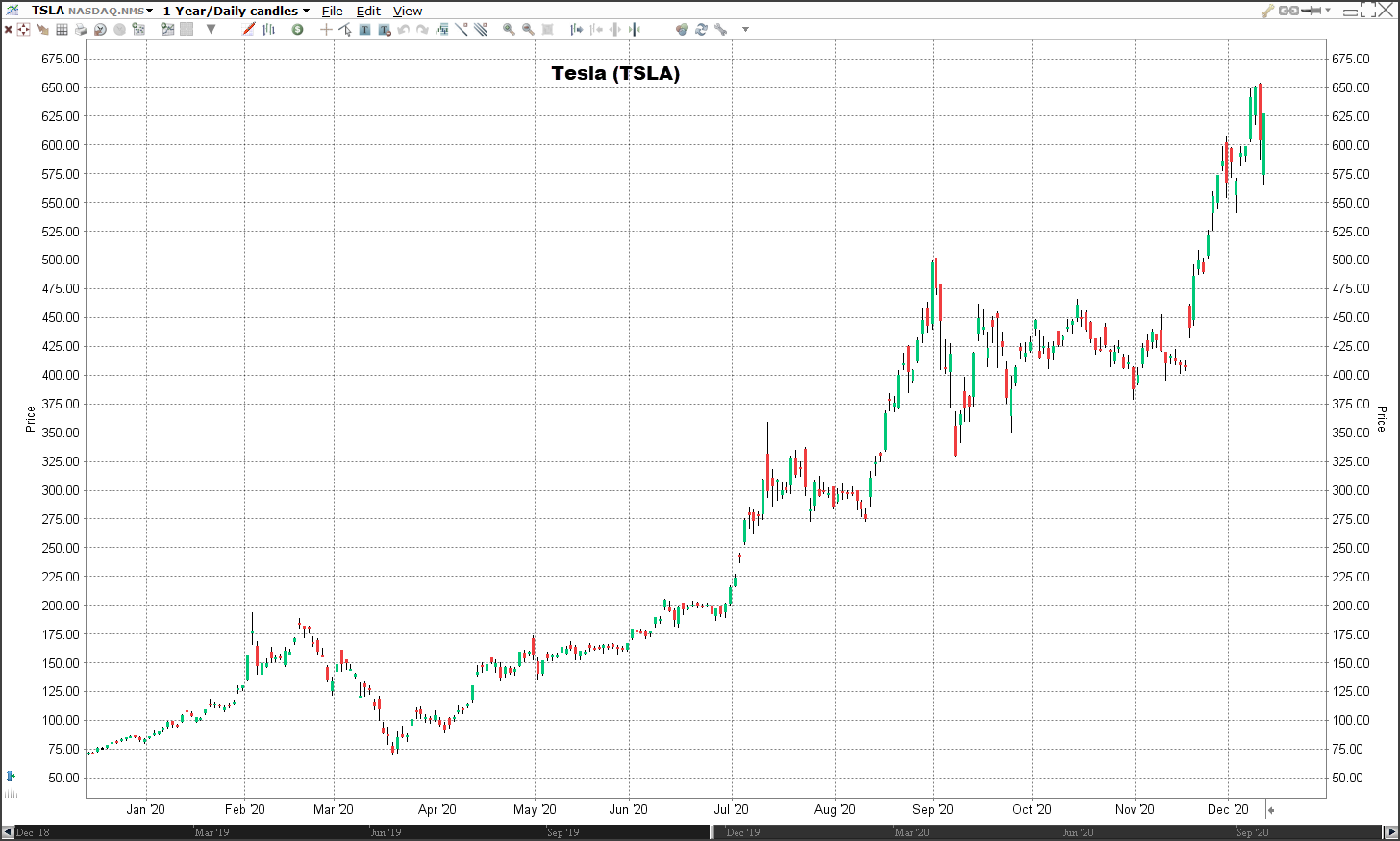Image resolution: width=1400 pixels, height=841 pixels.
Task: Click the zoom out magnifier icon
Action: pyautogui.click(x=528, y=30)
